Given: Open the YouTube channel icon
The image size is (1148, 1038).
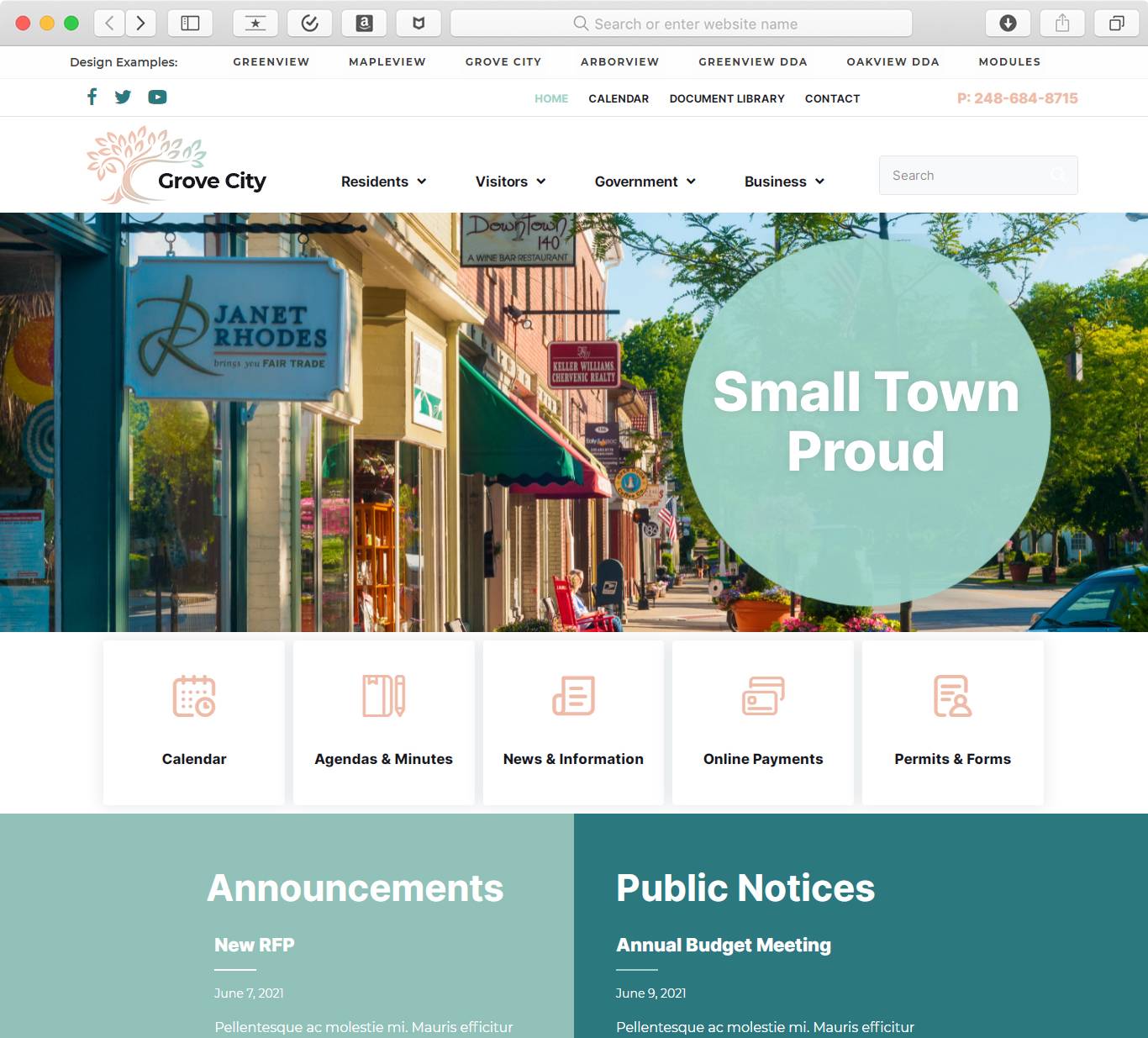Looking at the screenshot, I should click(x=157, y=97).
